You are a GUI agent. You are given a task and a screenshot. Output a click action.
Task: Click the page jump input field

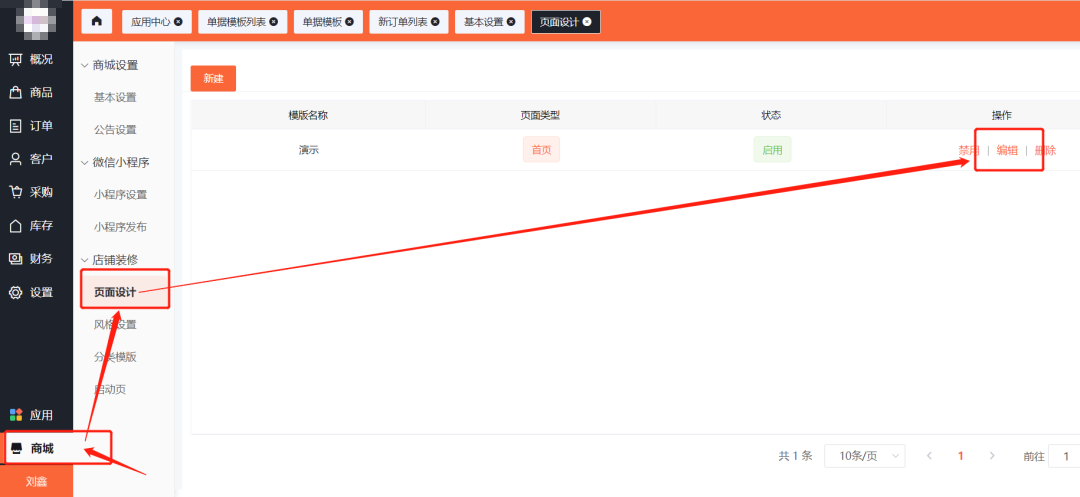pos(1064,456)
